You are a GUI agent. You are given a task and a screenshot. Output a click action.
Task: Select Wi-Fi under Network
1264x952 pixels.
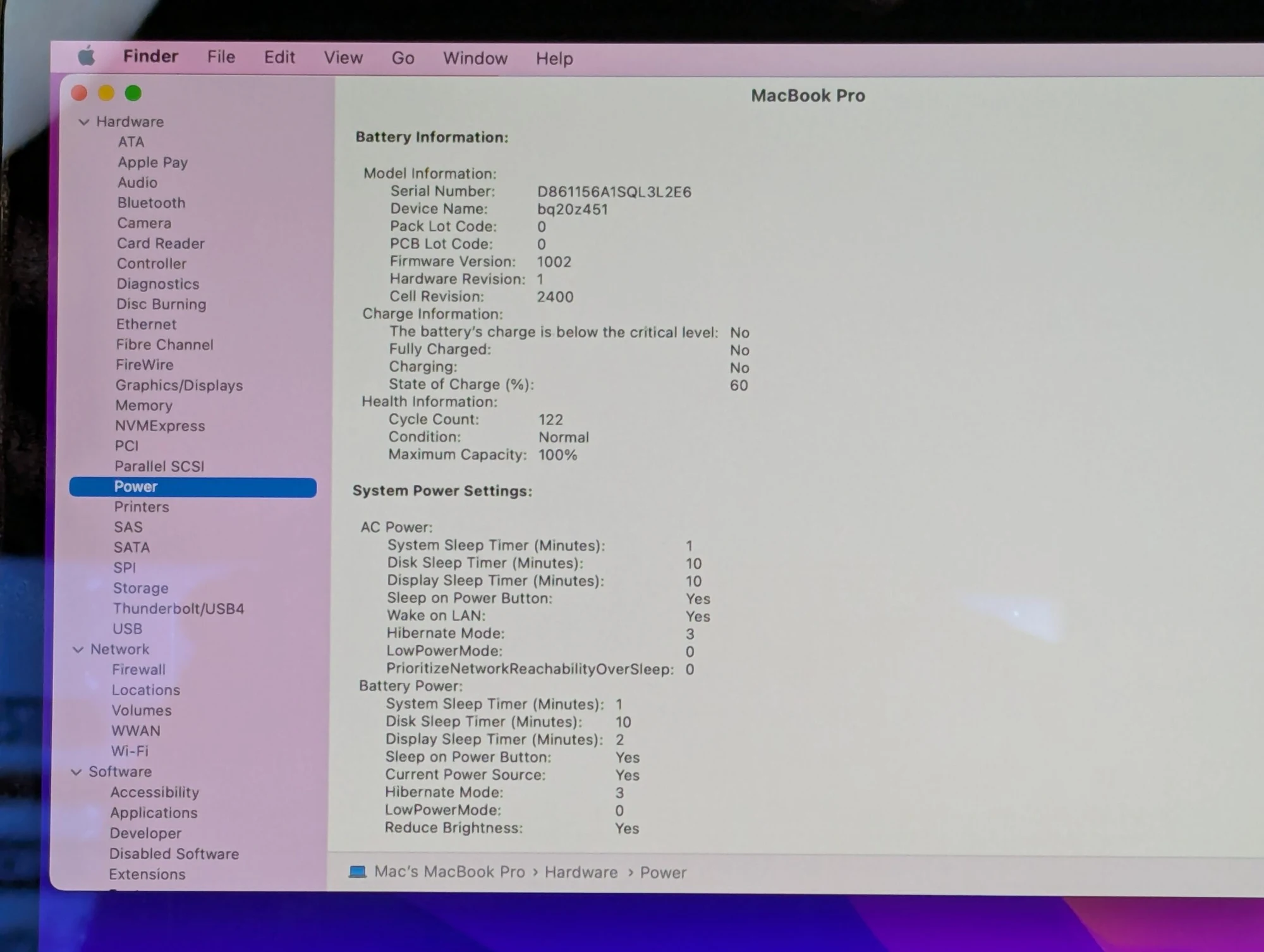[x=130, y=751]
